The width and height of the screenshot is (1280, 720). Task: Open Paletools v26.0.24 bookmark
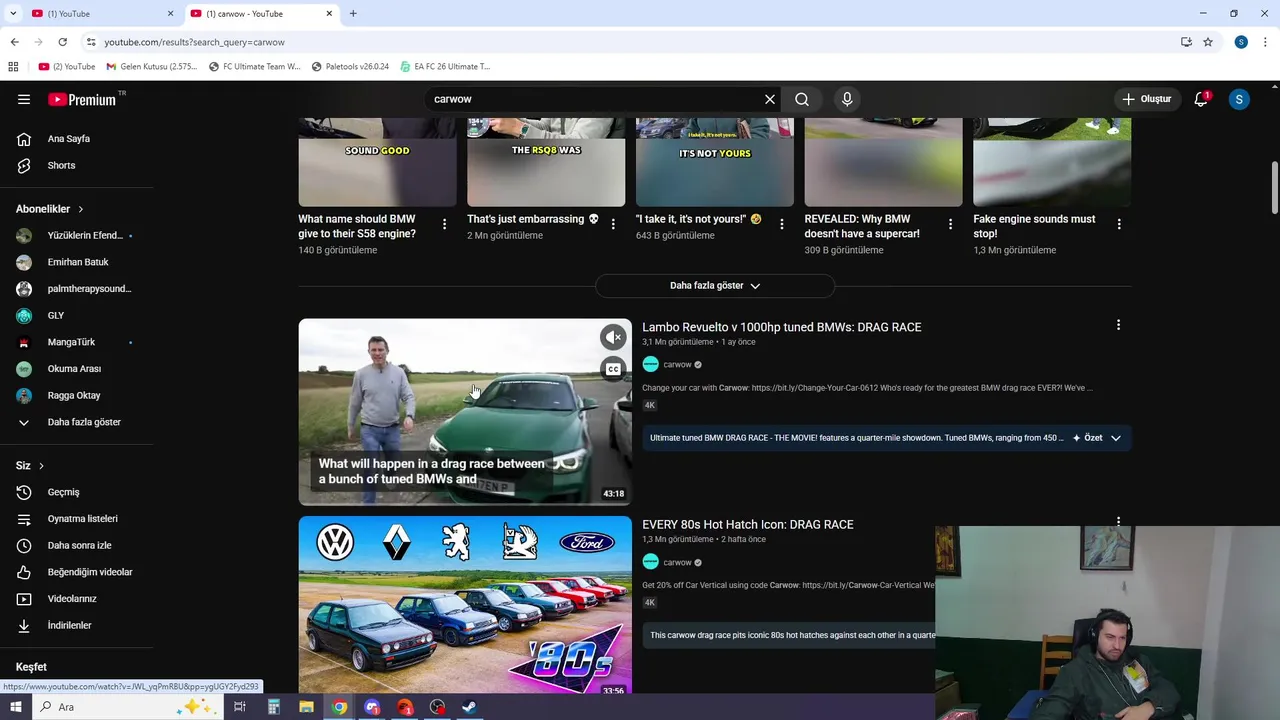350,67
